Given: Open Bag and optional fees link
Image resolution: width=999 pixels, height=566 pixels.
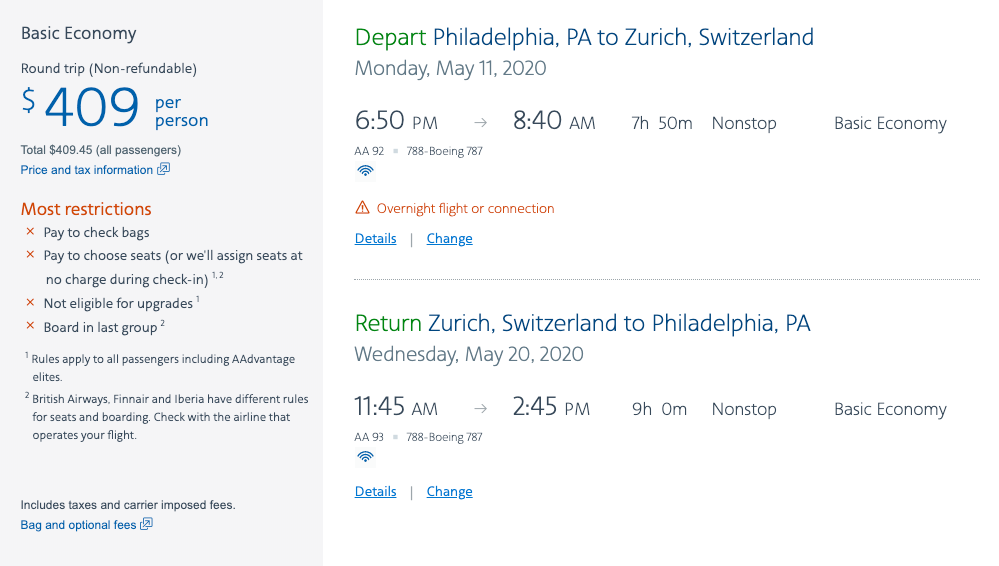Looking at the screenshot, I should (x=78, y=525).
